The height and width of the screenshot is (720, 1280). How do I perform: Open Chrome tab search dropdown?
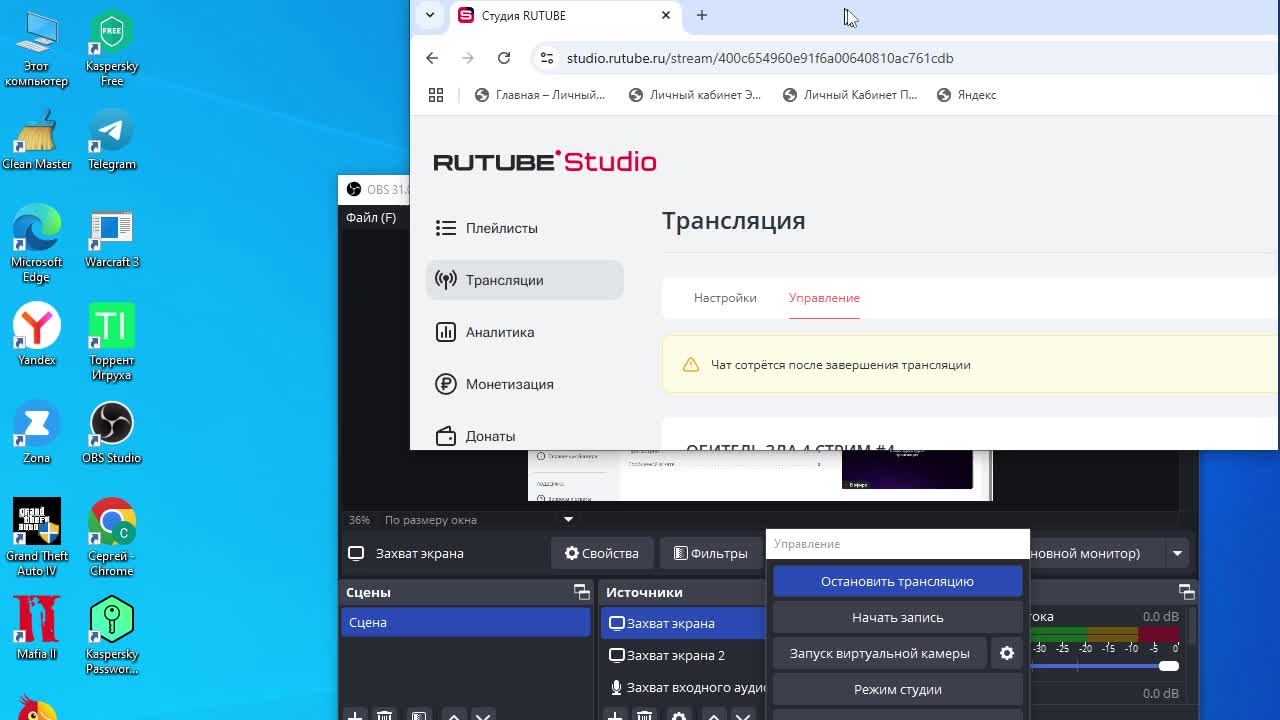430,15
